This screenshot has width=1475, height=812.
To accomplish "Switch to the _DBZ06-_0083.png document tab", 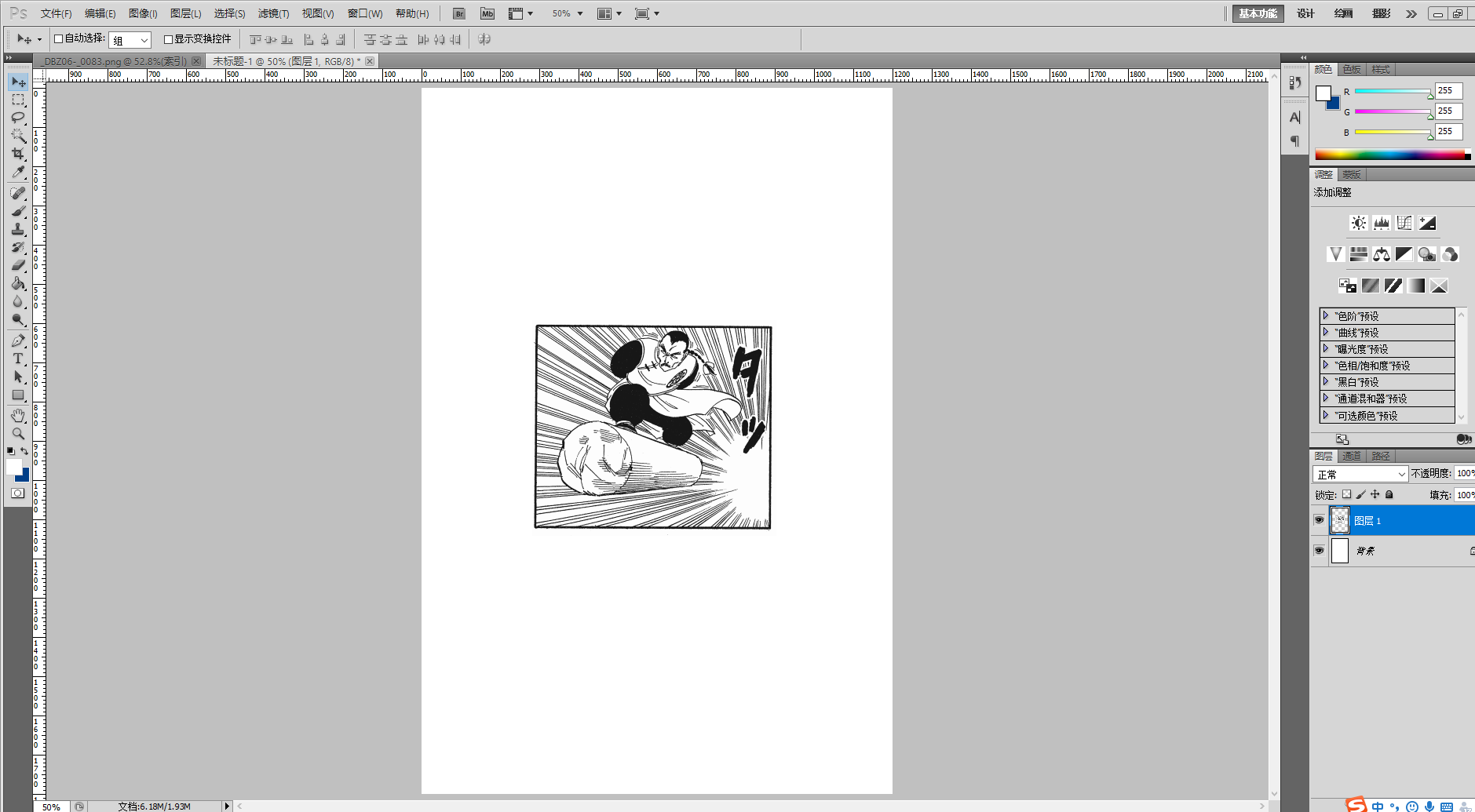I will click(x=115, y=61).
